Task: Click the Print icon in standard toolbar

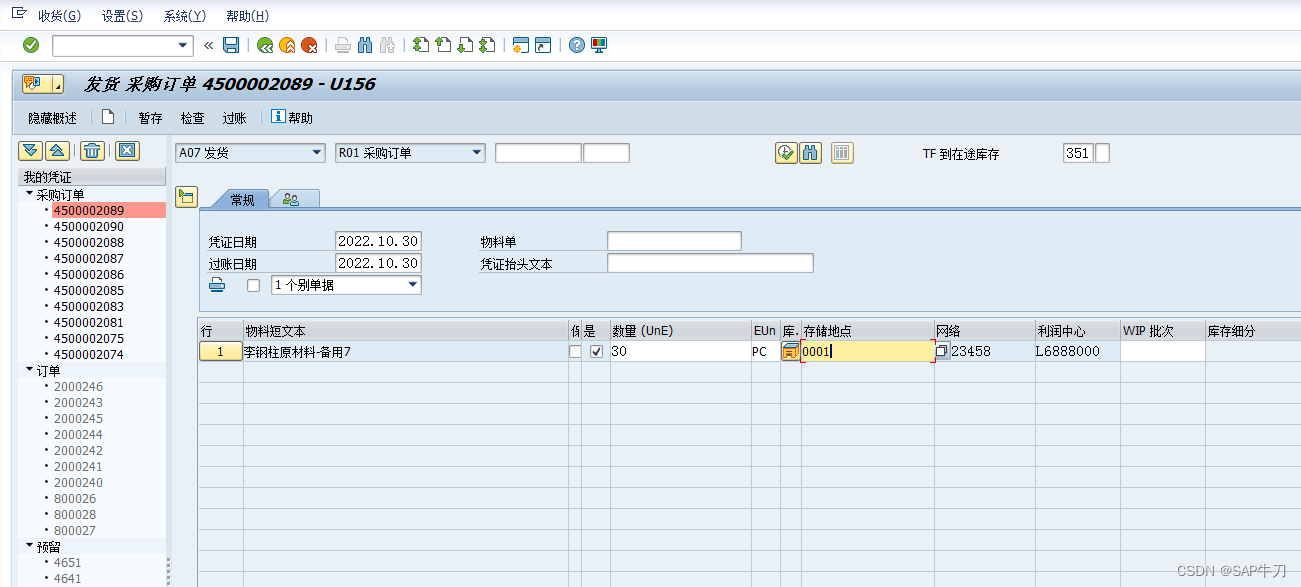Action: point(343,45)
